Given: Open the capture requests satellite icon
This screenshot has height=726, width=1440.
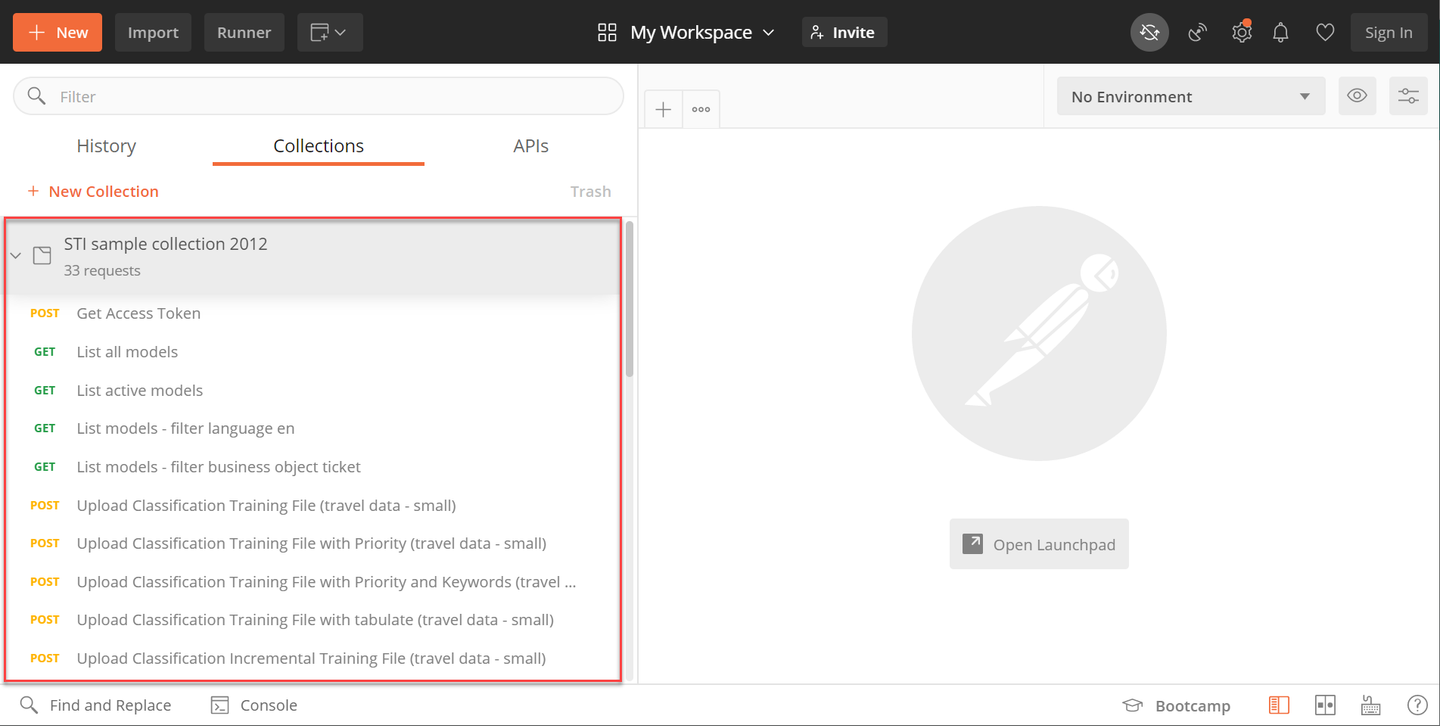Looking at the screenshot, I should [1197, 32].
